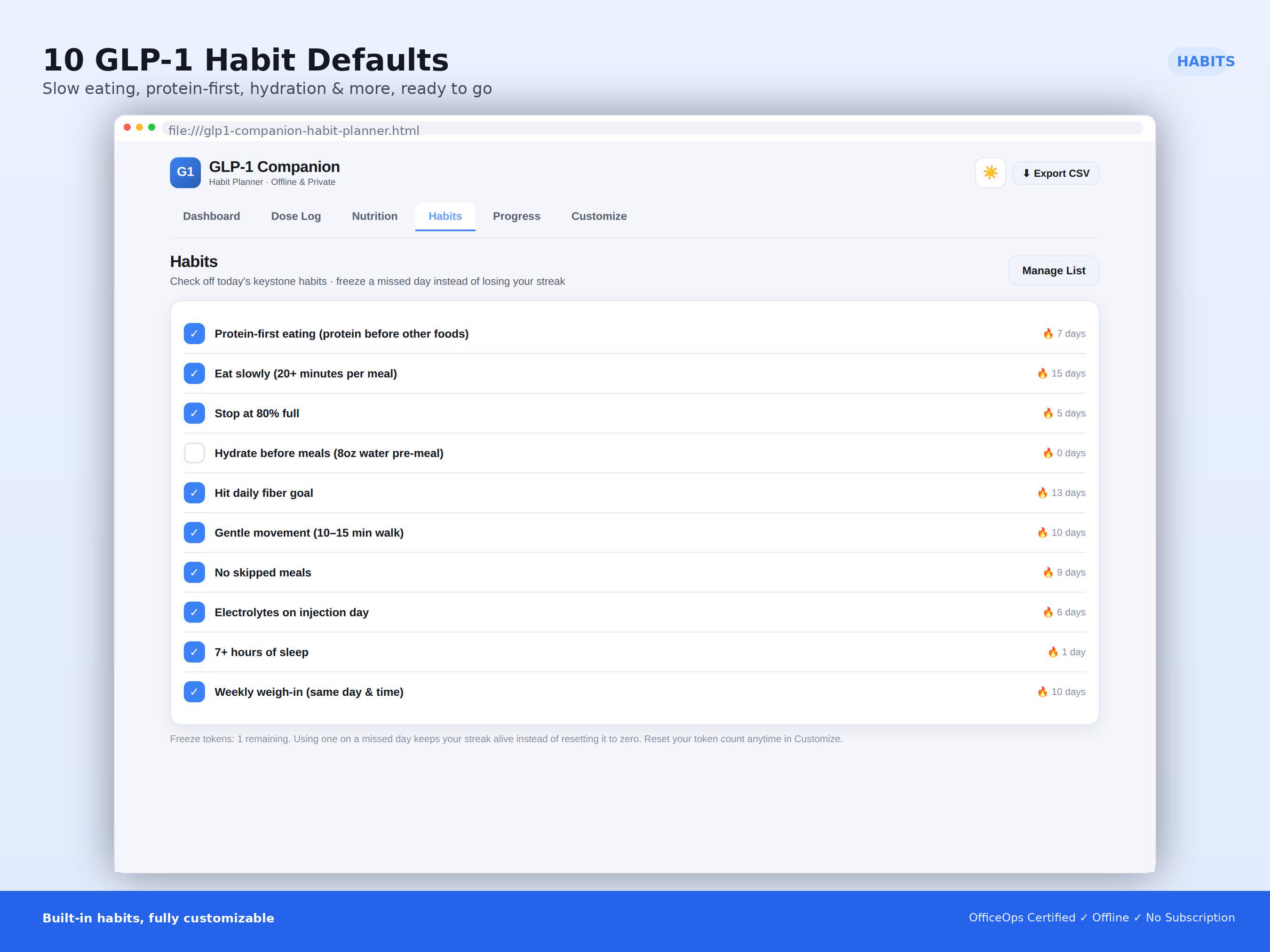Click the 'No skipped meals' habit text
Image resolution: width=1270 pixels, height=952 pixels.
pos(263,573)
